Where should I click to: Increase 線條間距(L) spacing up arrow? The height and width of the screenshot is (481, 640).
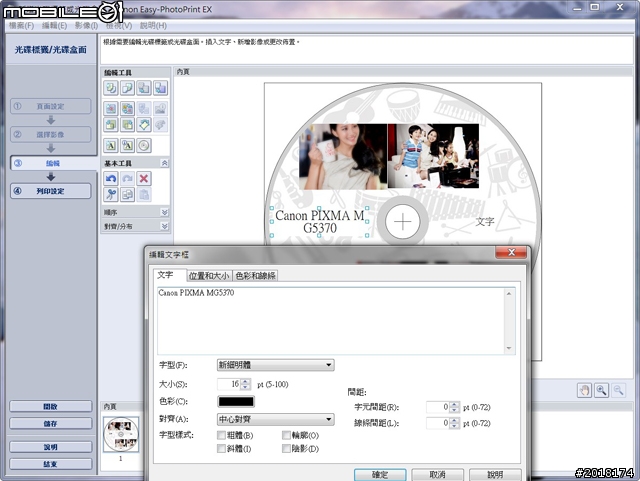(455, 421)
